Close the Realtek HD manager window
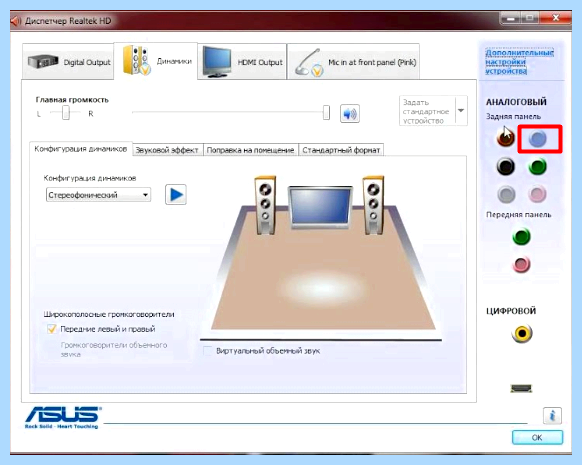The image size is (582, 465). (556, 17)
